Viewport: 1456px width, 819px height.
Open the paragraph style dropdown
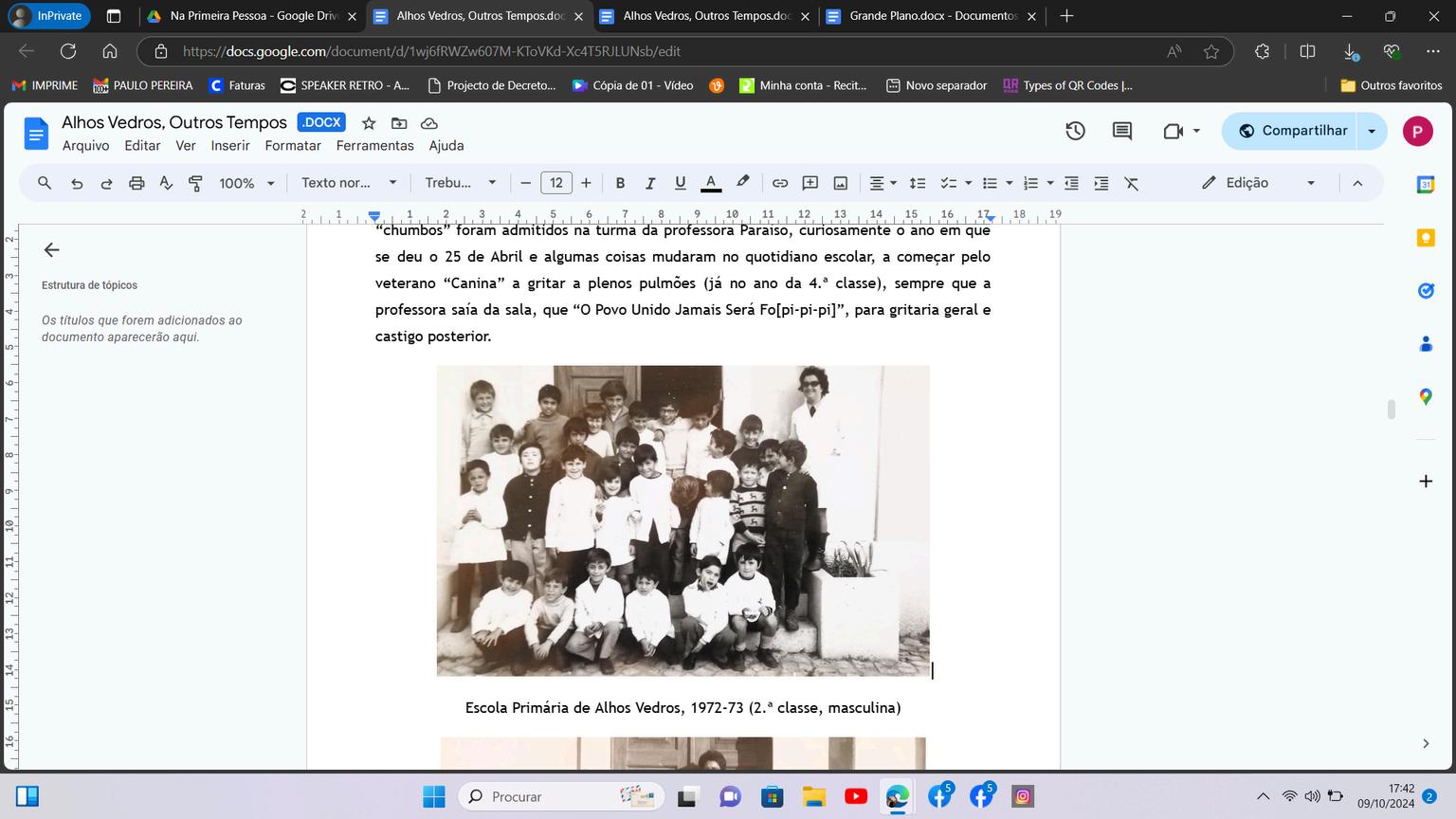pyautogui.click(x=349, y=183)
